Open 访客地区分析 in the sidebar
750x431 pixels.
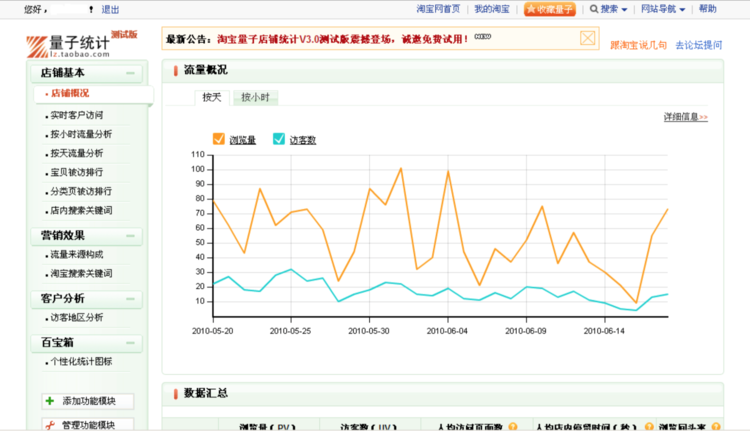point(77,318)
